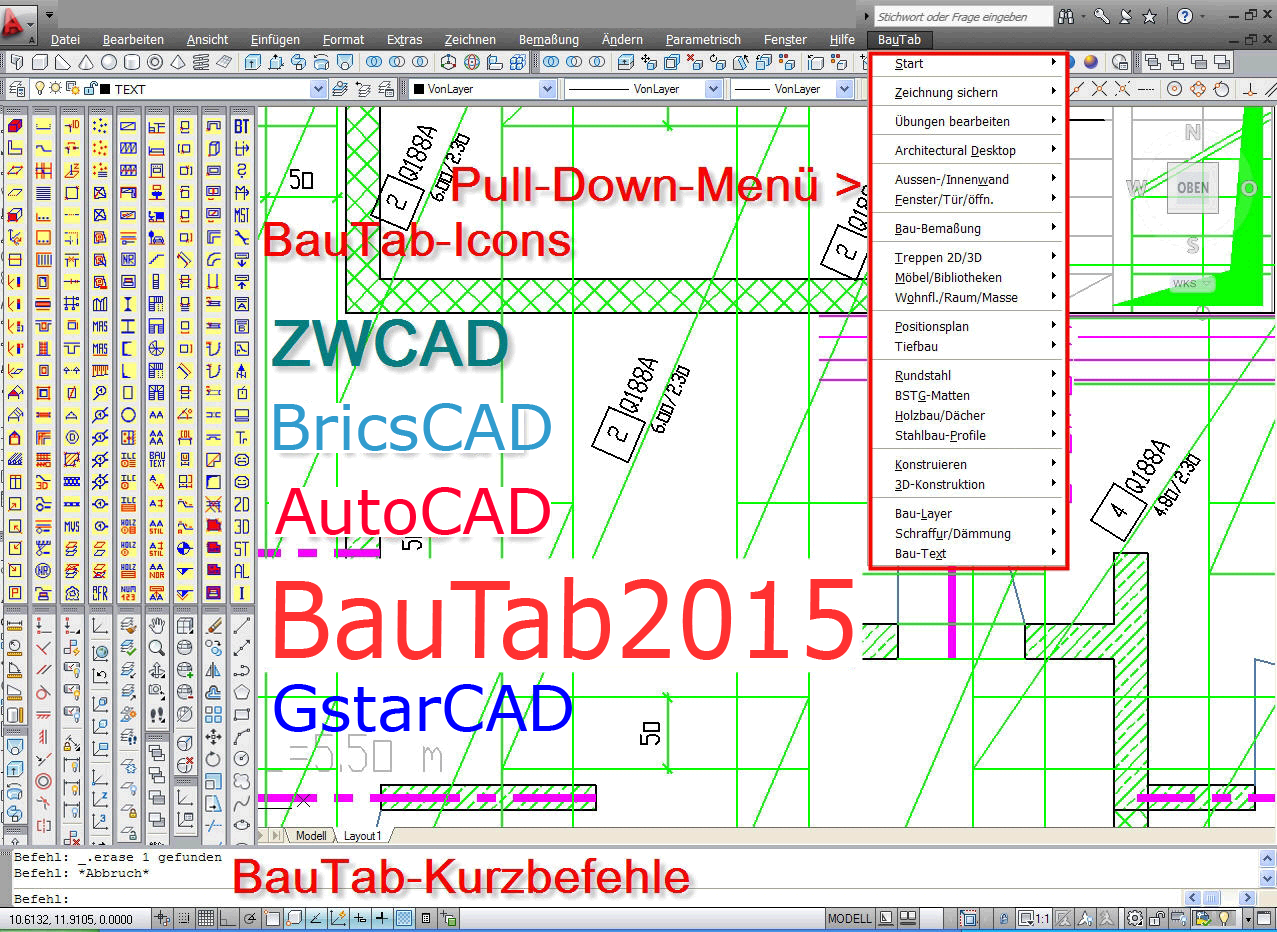Screen dimensions: 1277x932
Task: Select the Move arrows tool
Action: click(214, 736)
